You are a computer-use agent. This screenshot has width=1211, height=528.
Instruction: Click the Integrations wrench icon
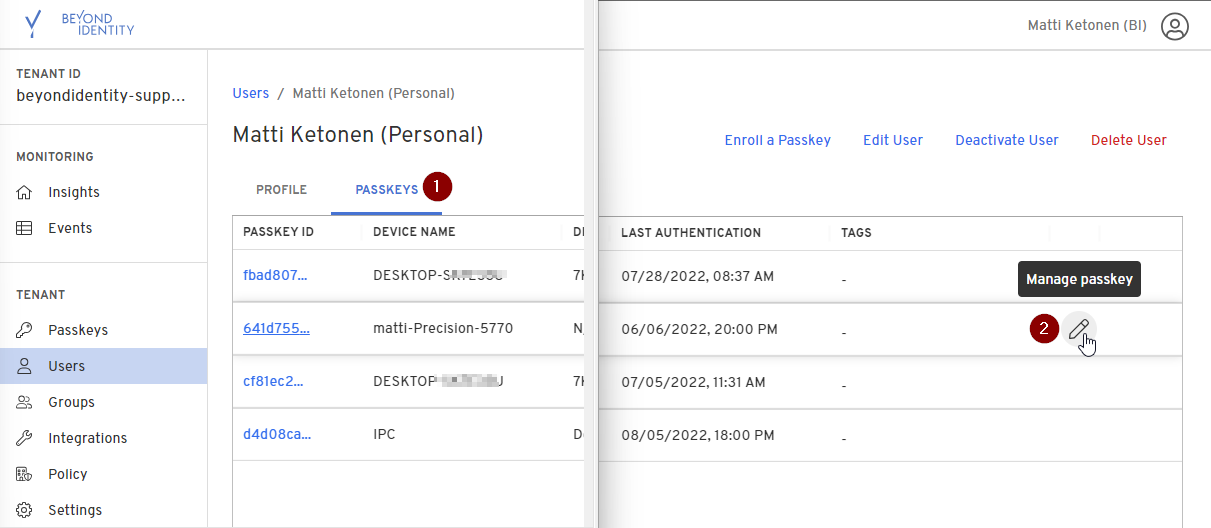tap(25, 438)
